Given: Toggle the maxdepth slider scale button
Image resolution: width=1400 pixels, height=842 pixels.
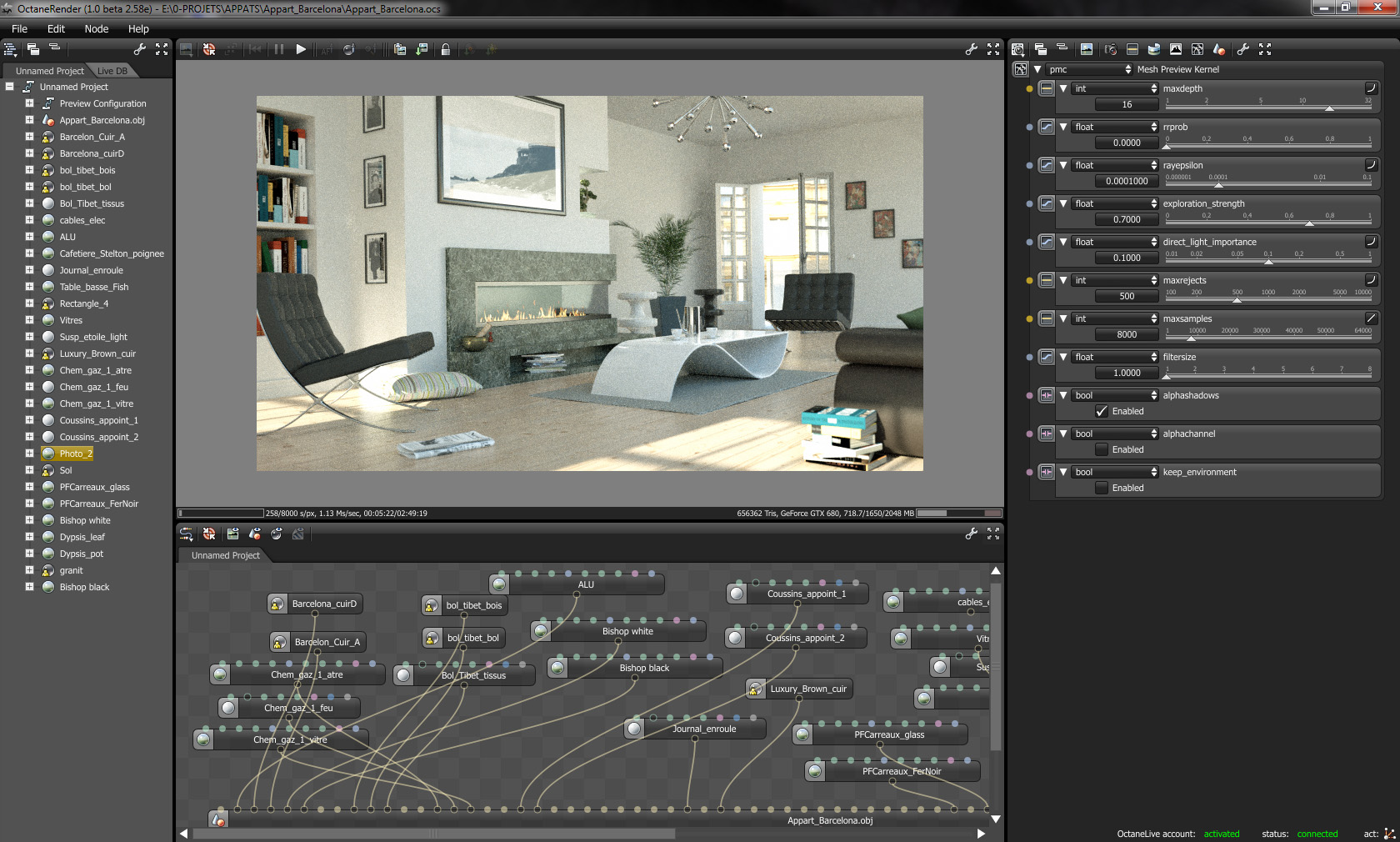Looking at the screenshot, I should click(x=1371, y=88).
